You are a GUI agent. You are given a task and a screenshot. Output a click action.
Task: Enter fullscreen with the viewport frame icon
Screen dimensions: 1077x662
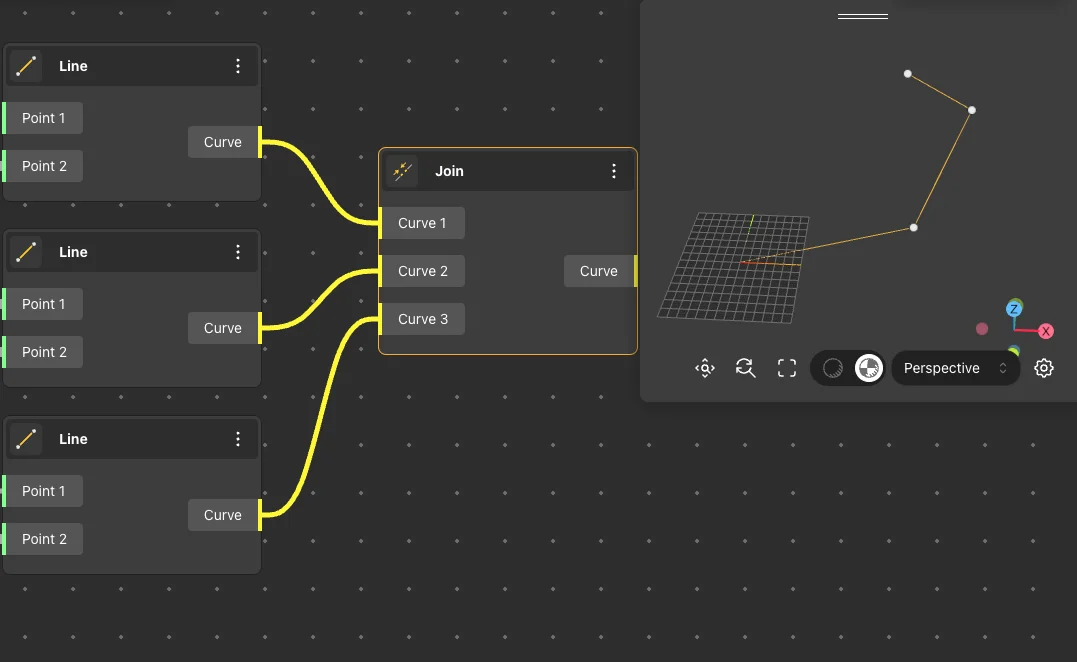point(787,368)
